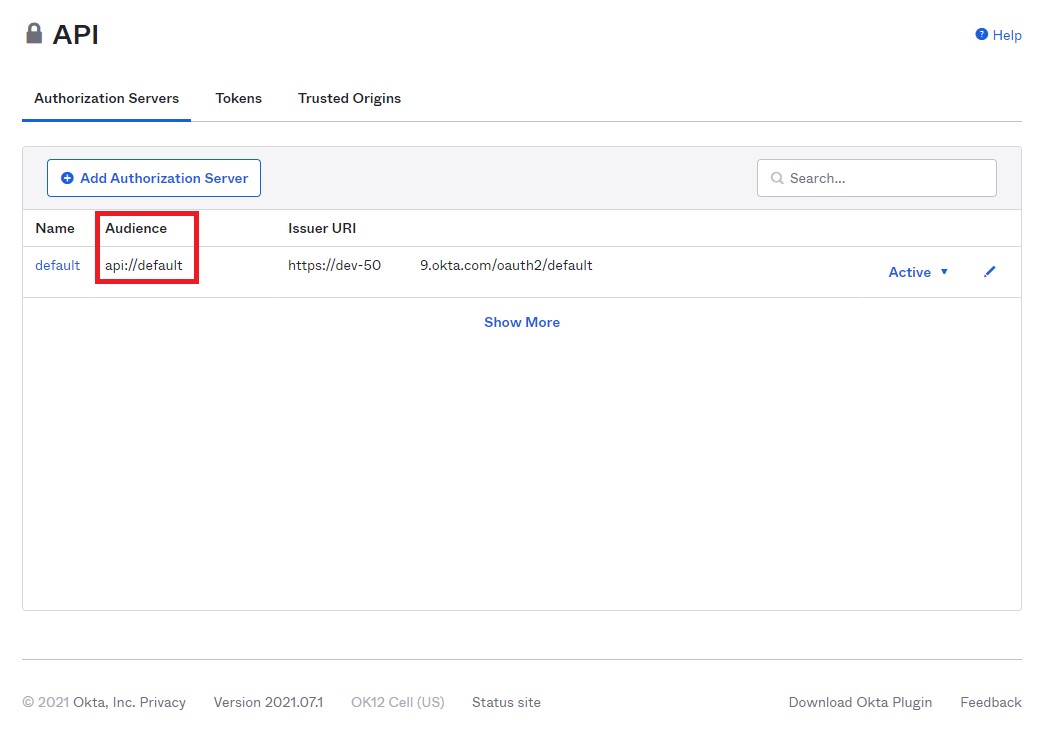Open the Status site link
The height and width of the screenshot is (733, 1044).
[x=506, y=702]
